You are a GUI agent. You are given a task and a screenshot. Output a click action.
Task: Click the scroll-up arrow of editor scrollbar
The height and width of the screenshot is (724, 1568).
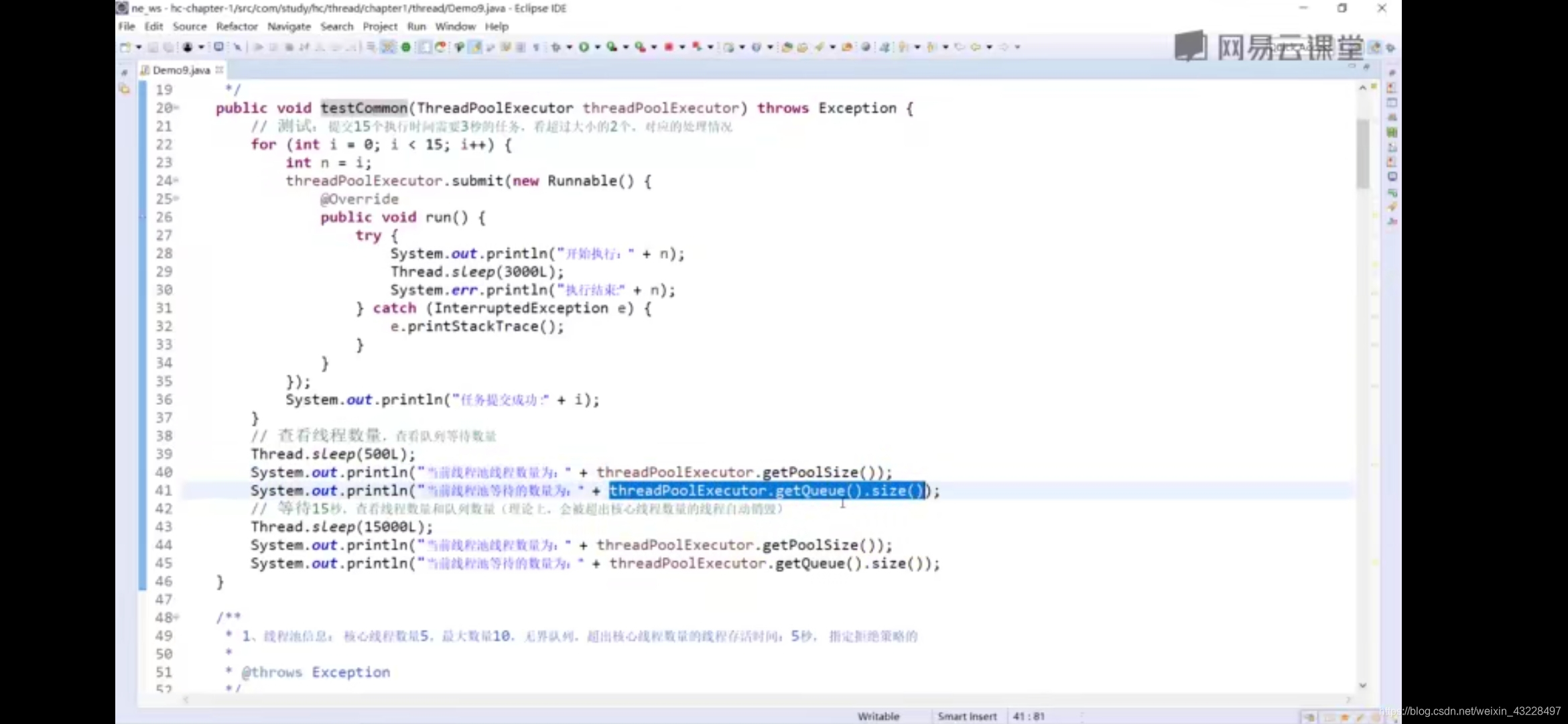point(1362,88)
